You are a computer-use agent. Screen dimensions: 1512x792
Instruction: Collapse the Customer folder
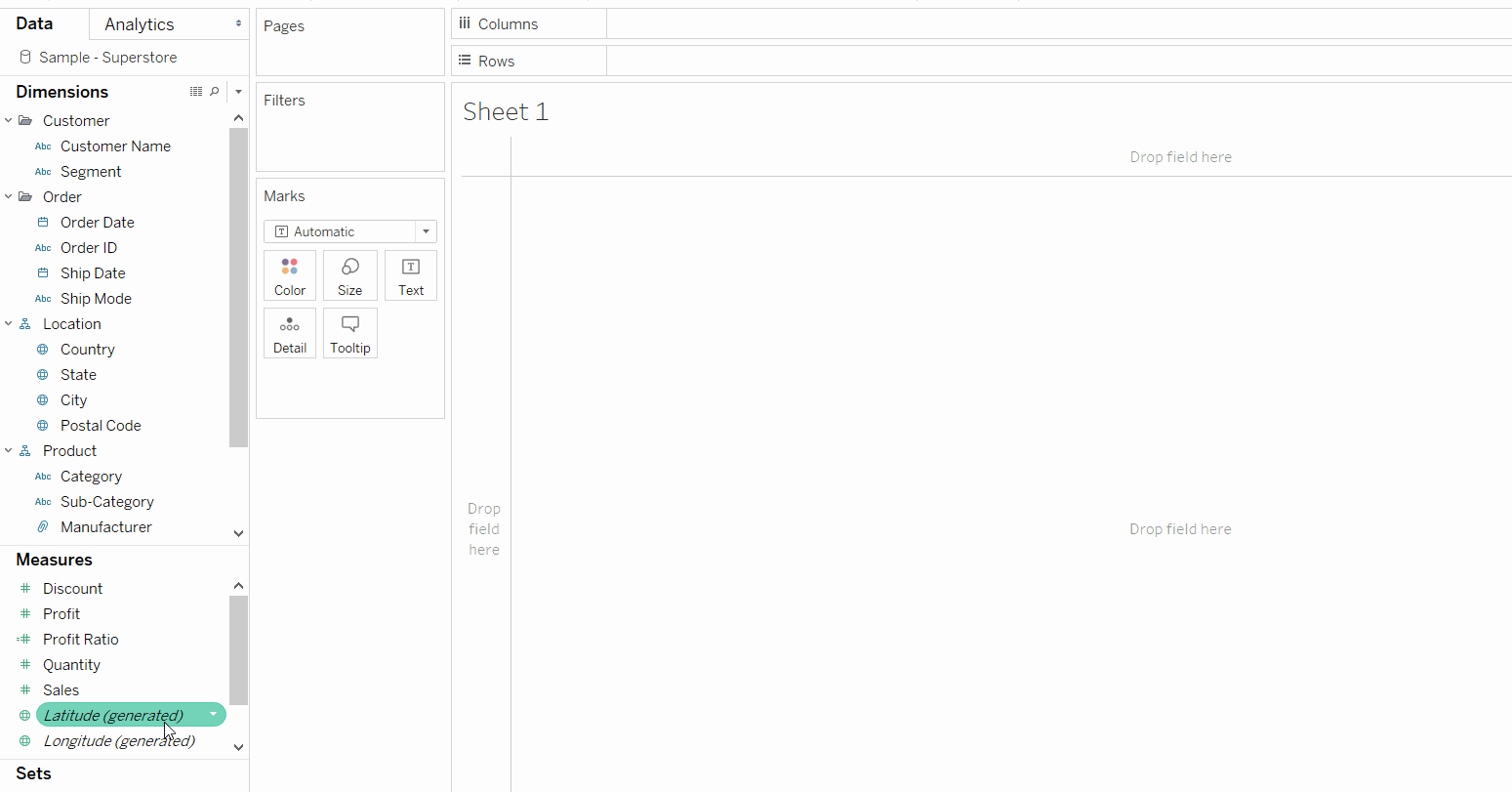click(9, 120)
